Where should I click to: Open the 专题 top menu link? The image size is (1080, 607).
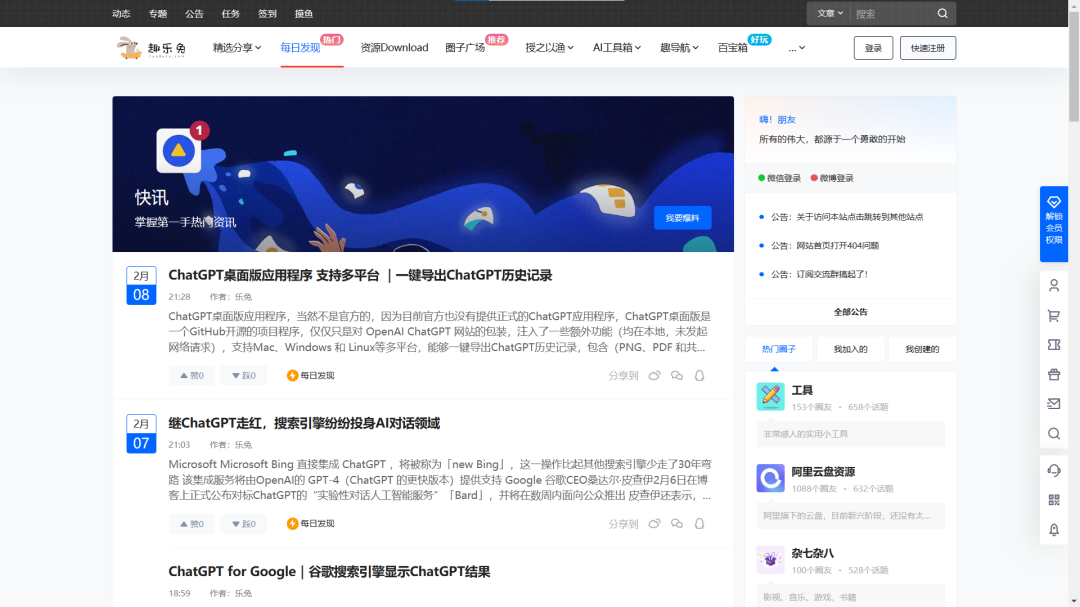158,14
